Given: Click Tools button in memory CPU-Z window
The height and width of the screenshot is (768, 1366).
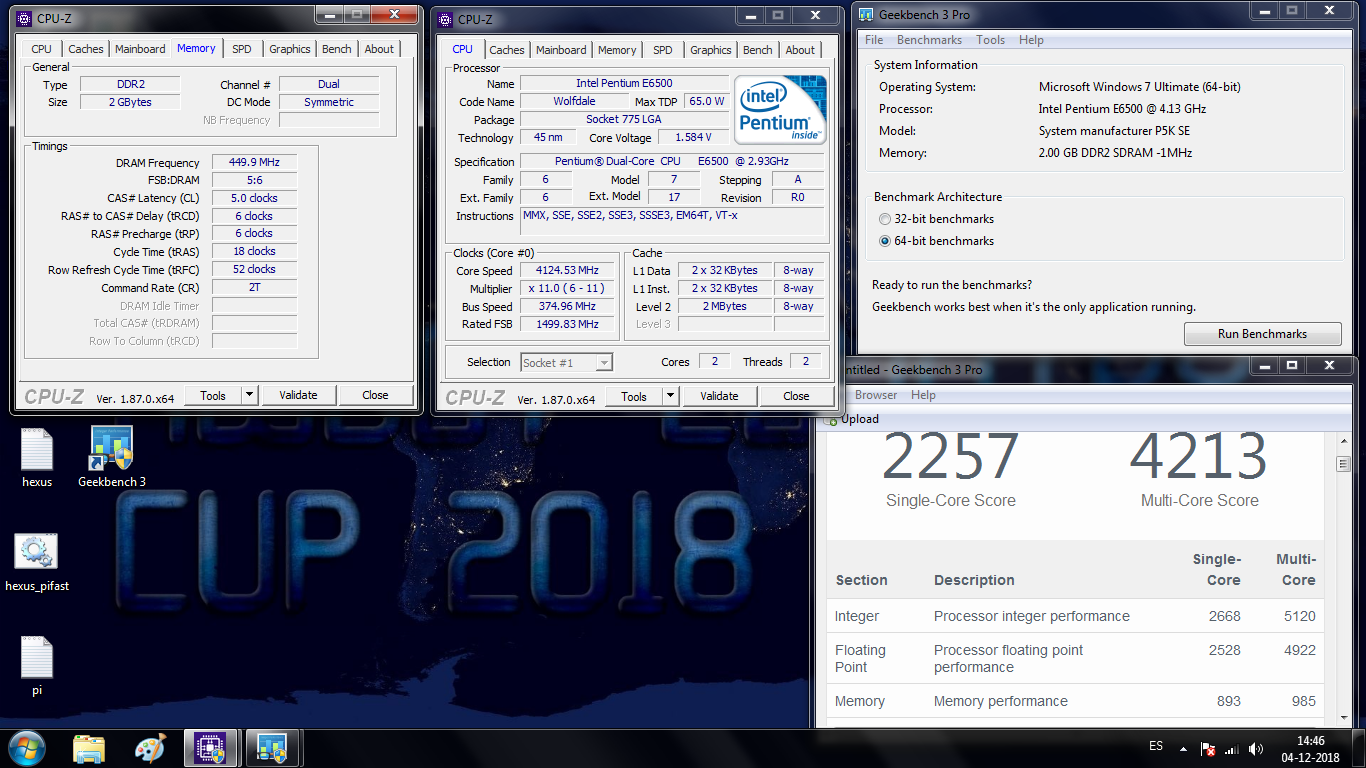Looking at the screenshot, I should tap(213, 395).
